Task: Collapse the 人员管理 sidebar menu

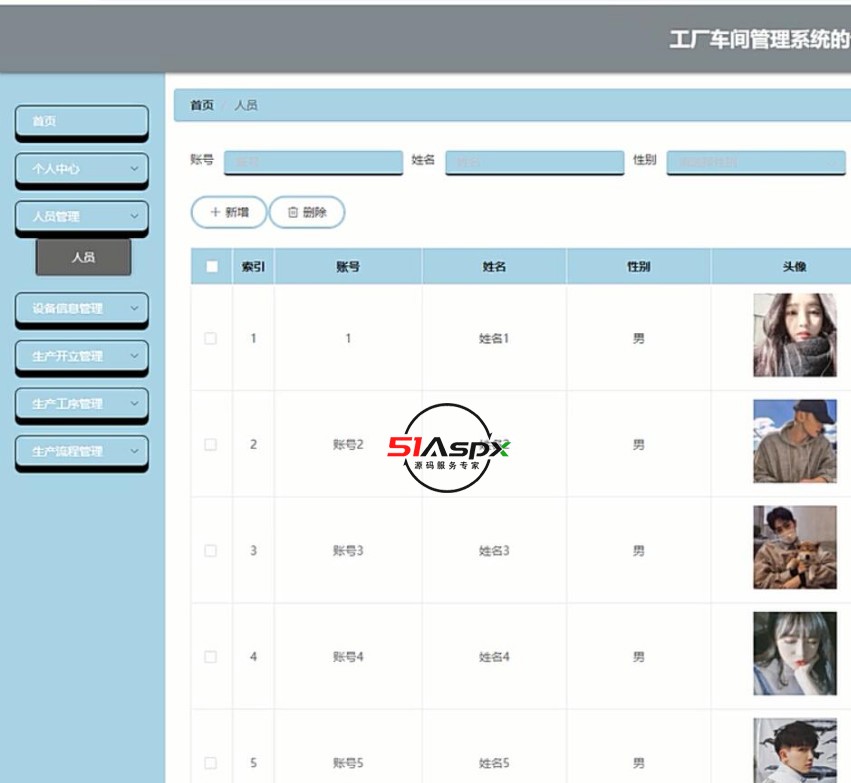Action: click(x=80, y=217)
